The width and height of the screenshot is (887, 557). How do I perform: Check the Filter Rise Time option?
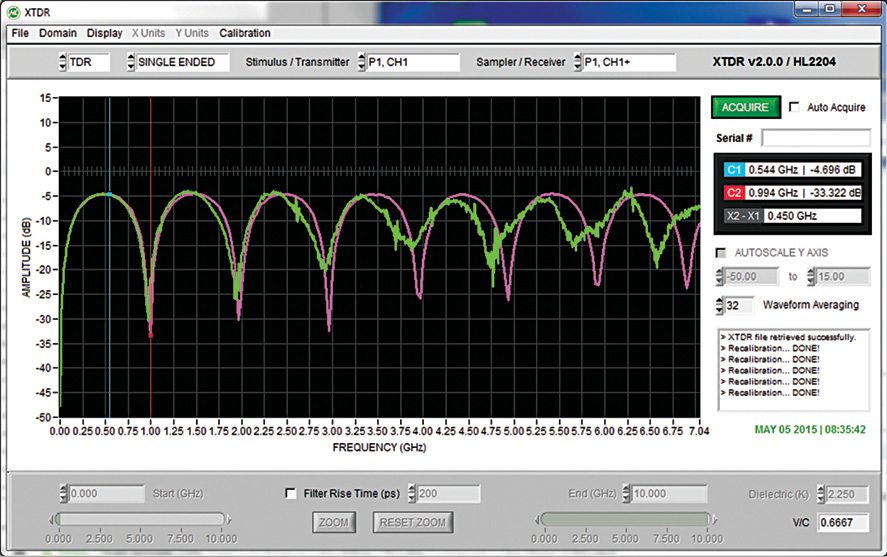tap(291, 494)
